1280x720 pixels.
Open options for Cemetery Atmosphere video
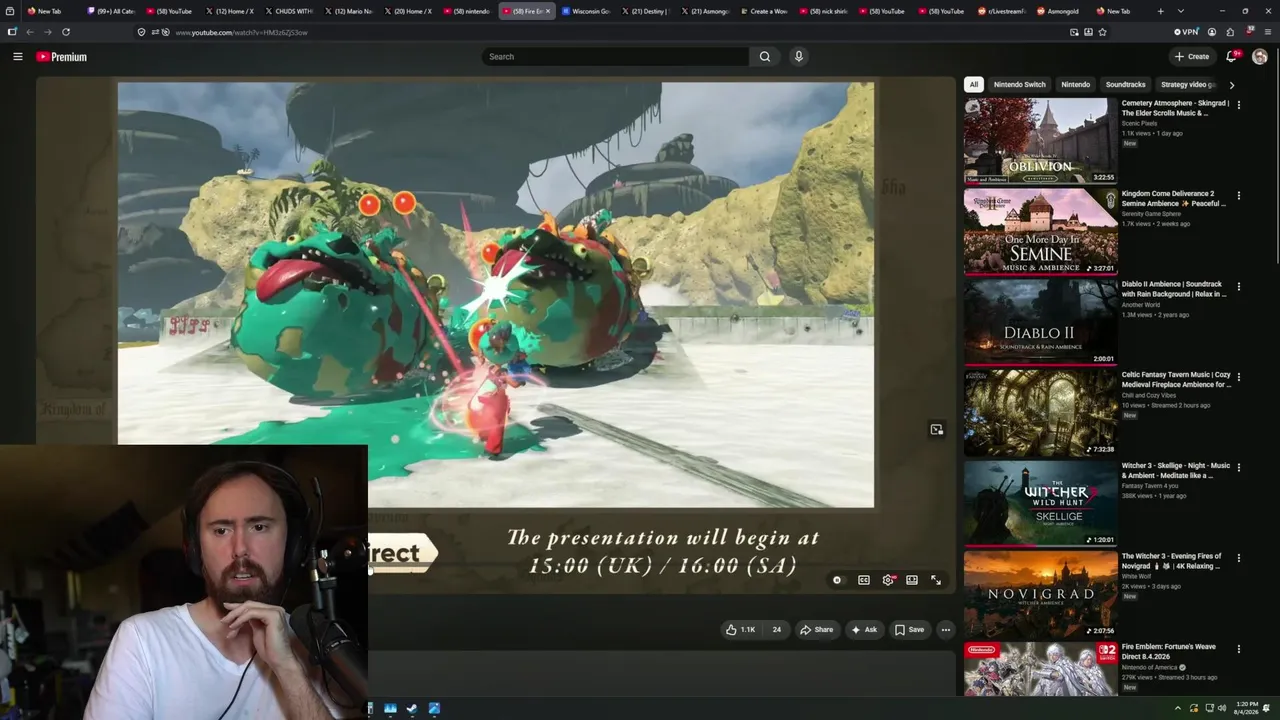(1239, 105)
